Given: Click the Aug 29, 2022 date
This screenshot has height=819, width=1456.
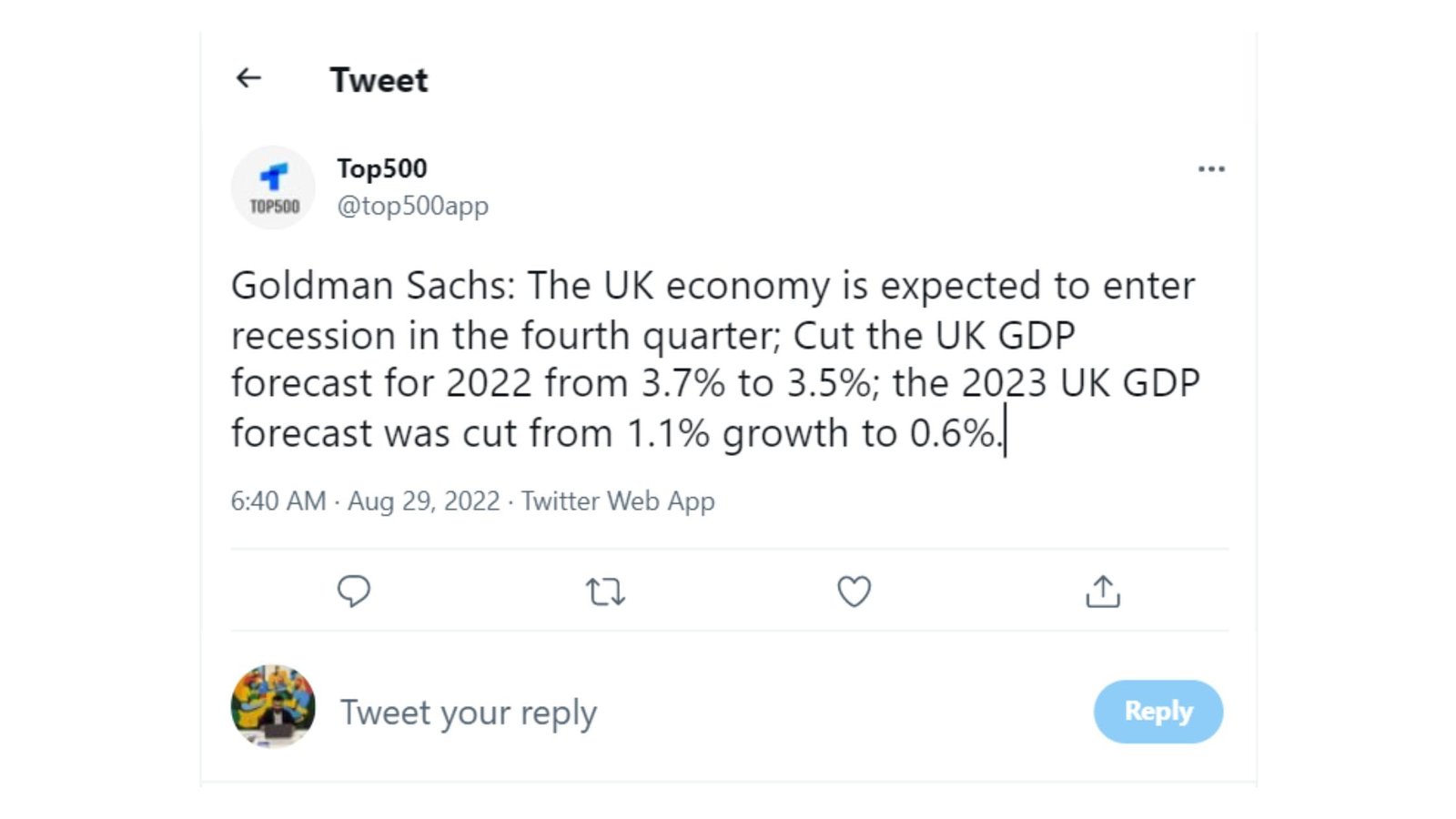Looking at the screenshot, I should click(423, 501).
